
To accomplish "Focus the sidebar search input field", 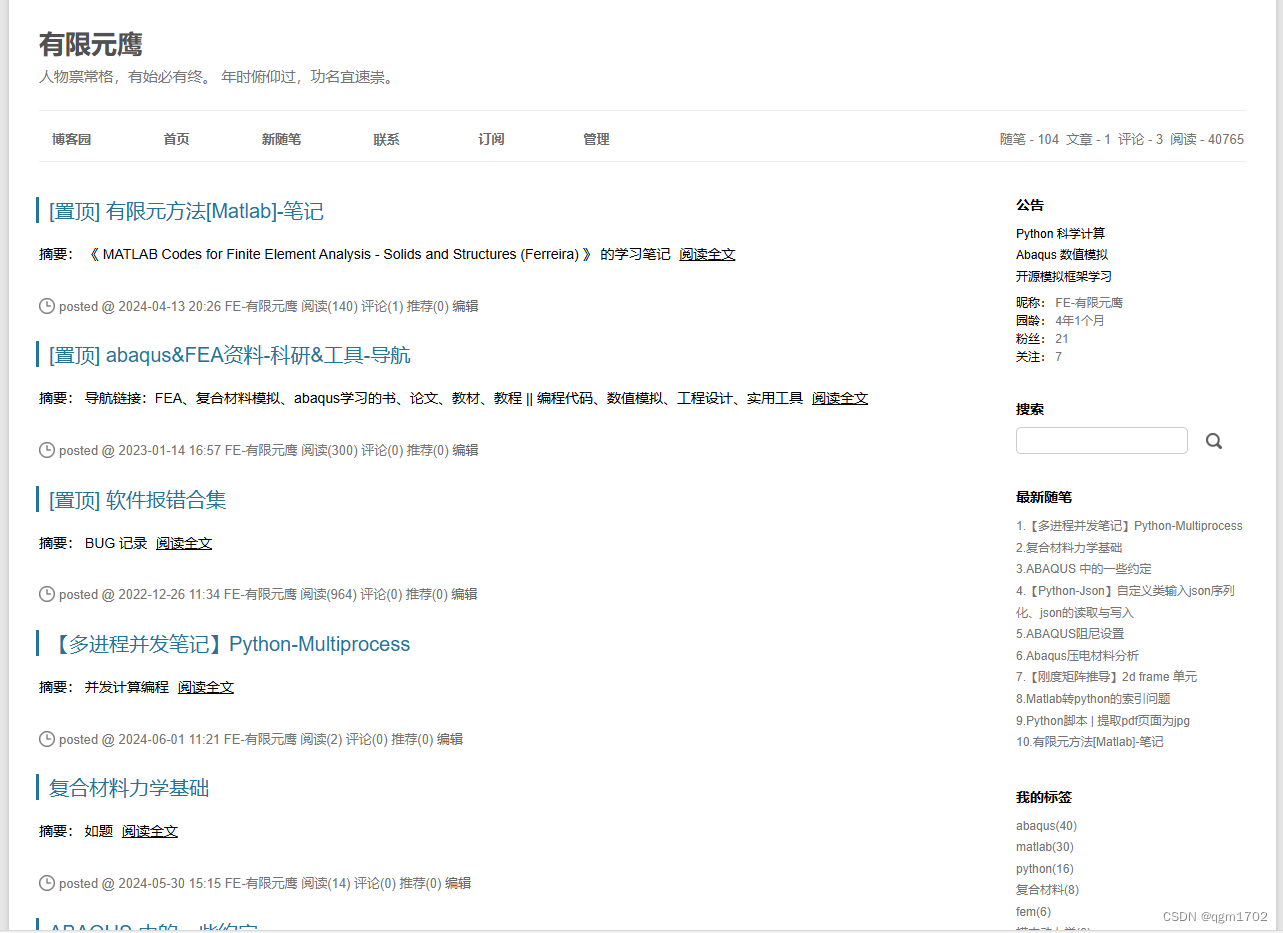I will [1102, 441].
